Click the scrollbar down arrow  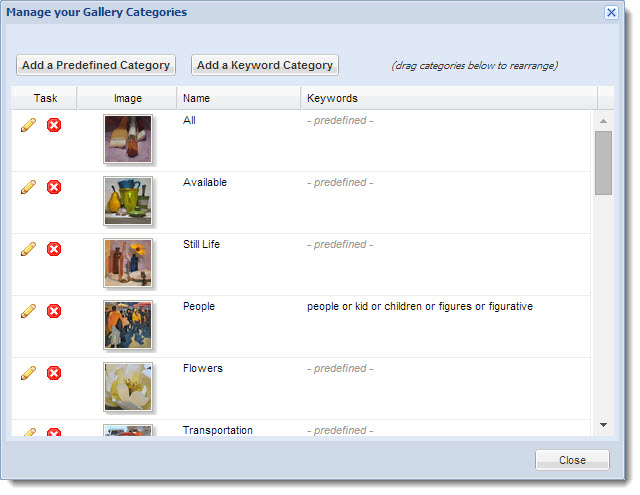click(x=603, y=425)
